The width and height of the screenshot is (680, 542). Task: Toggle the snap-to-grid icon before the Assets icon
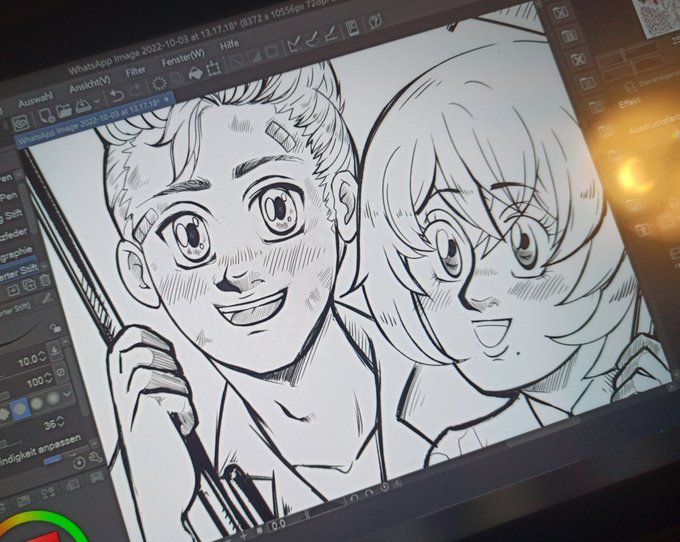pos(330,33)
